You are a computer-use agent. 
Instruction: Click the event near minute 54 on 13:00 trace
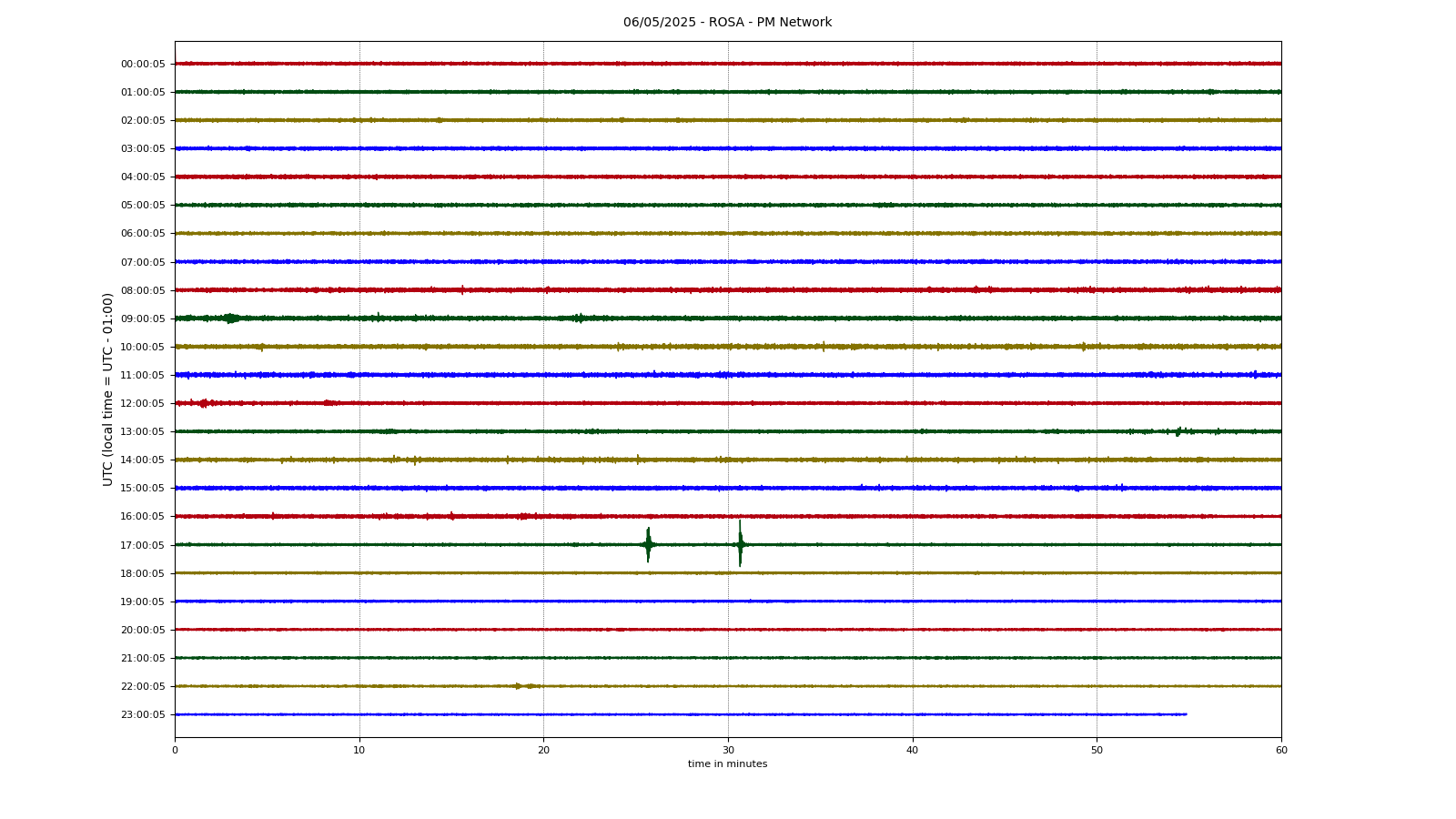[x=1178, y=431]
